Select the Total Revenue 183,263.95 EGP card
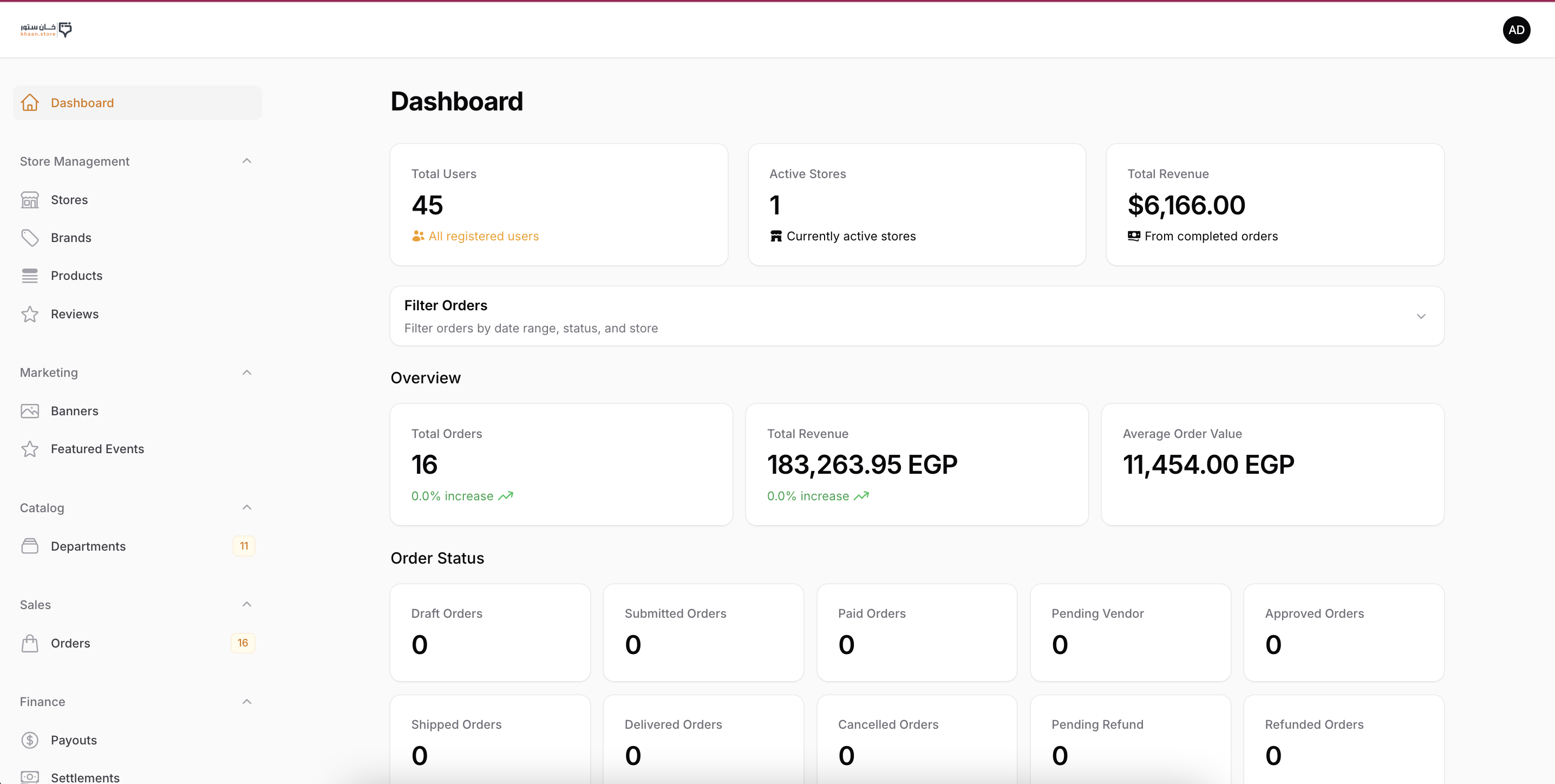Image resolution: width=1555 pixels, height=784 pixels. [x=916, y=464]
